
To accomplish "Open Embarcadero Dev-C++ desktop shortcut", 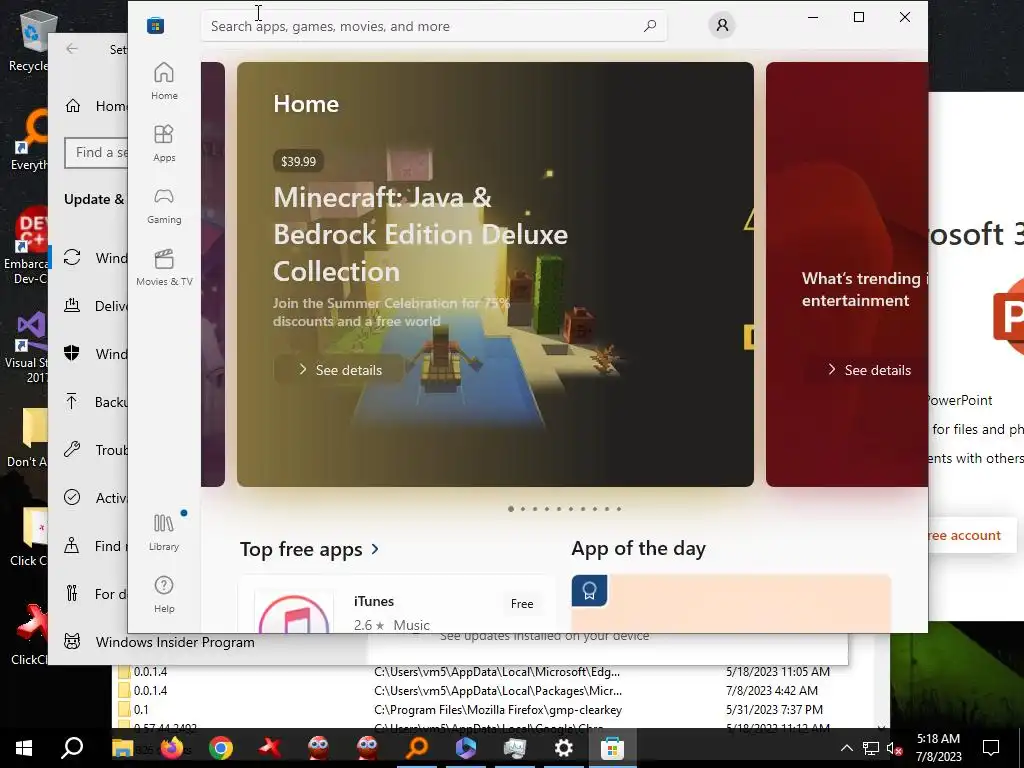I will (26, 247).
